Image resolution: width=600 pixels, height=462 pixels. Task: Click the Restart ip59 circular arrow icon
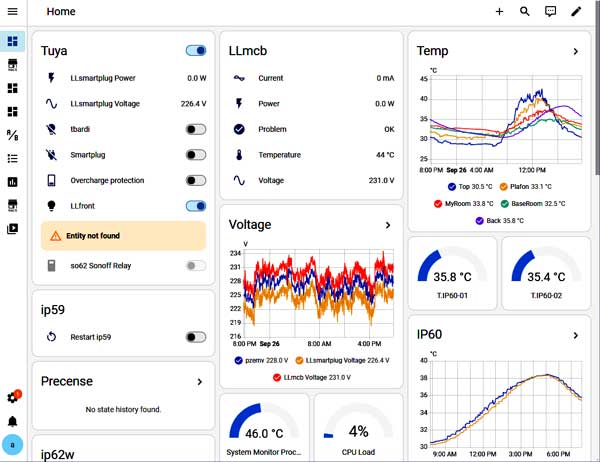click(51, 337)
